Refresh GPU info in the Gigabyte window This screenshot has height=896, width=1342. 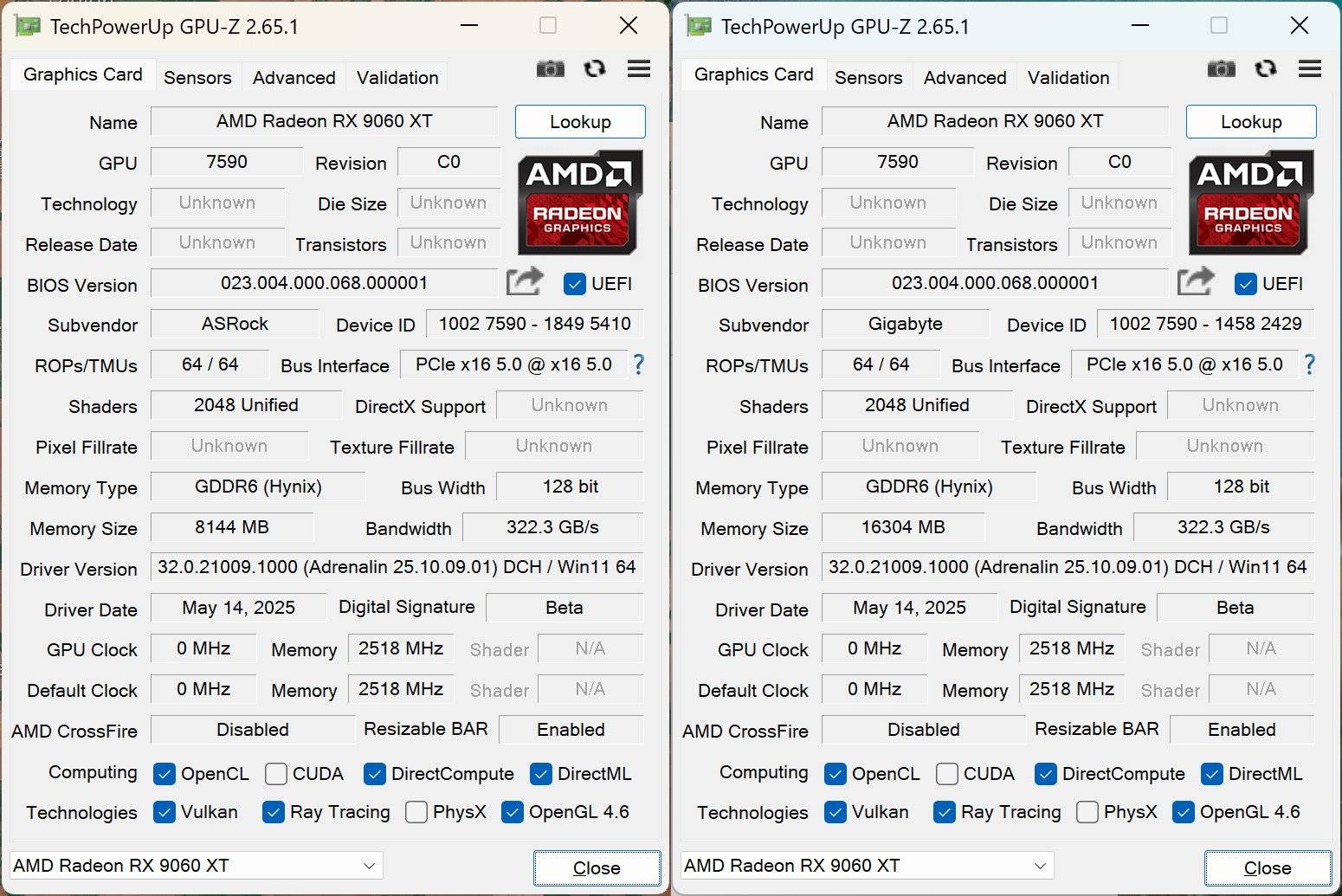point(1266,68)
